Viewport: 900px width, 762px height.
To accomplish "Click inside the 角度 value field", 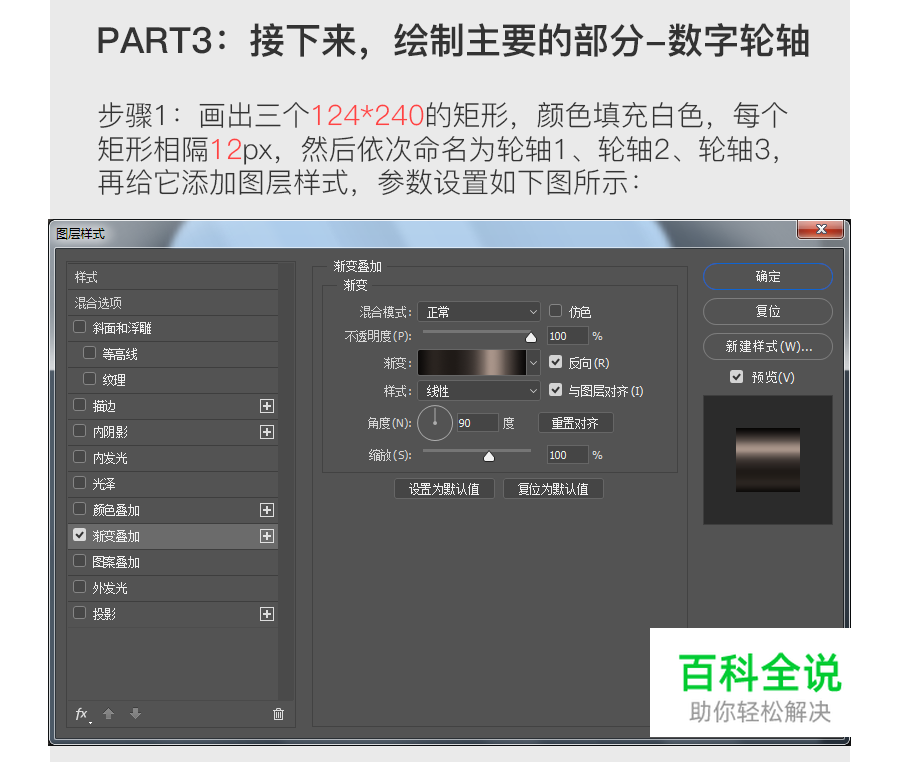I will tap(477, 422).
